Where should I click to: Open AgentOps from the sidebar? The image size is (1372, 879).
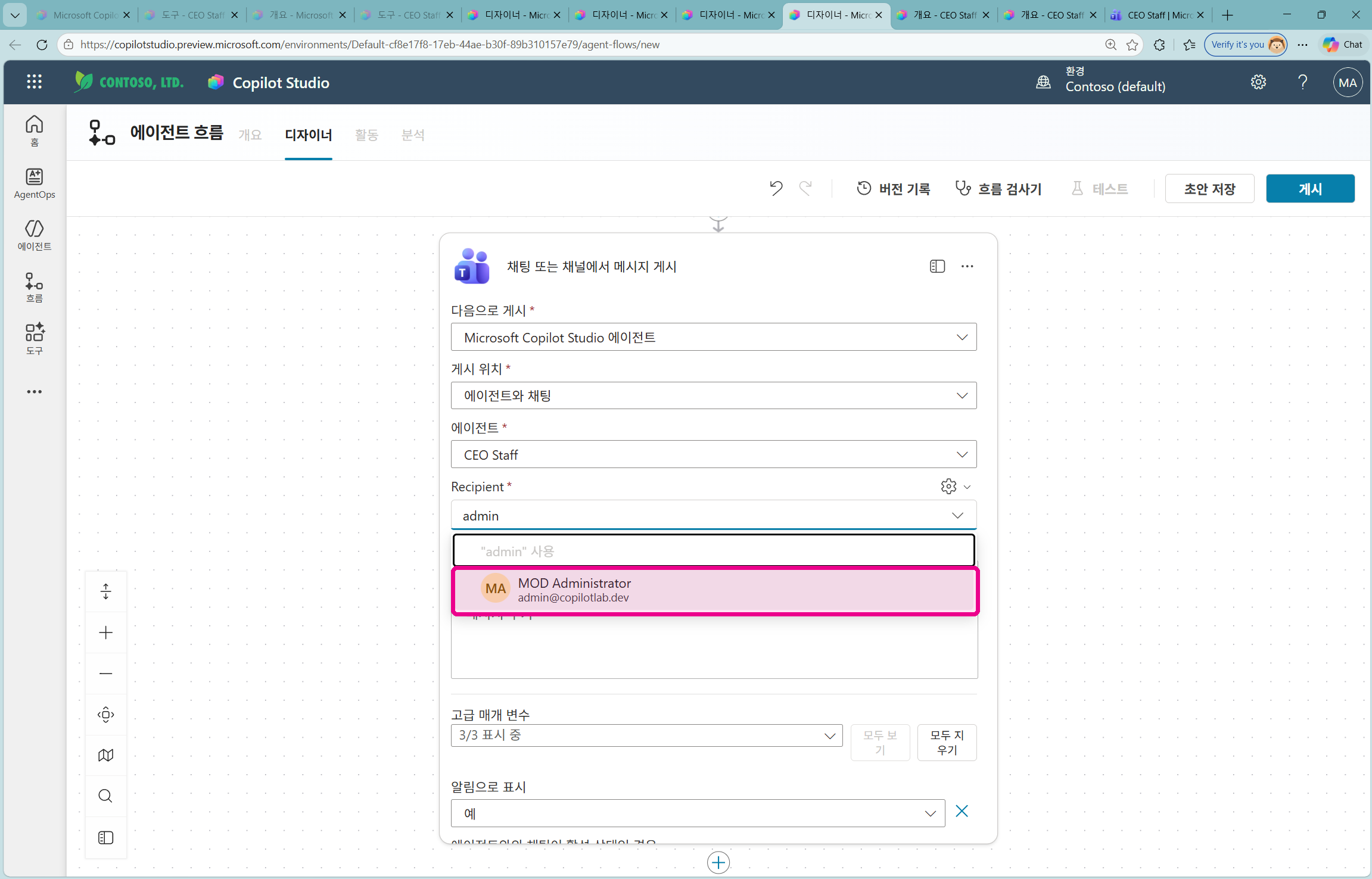tap(35, 183)
